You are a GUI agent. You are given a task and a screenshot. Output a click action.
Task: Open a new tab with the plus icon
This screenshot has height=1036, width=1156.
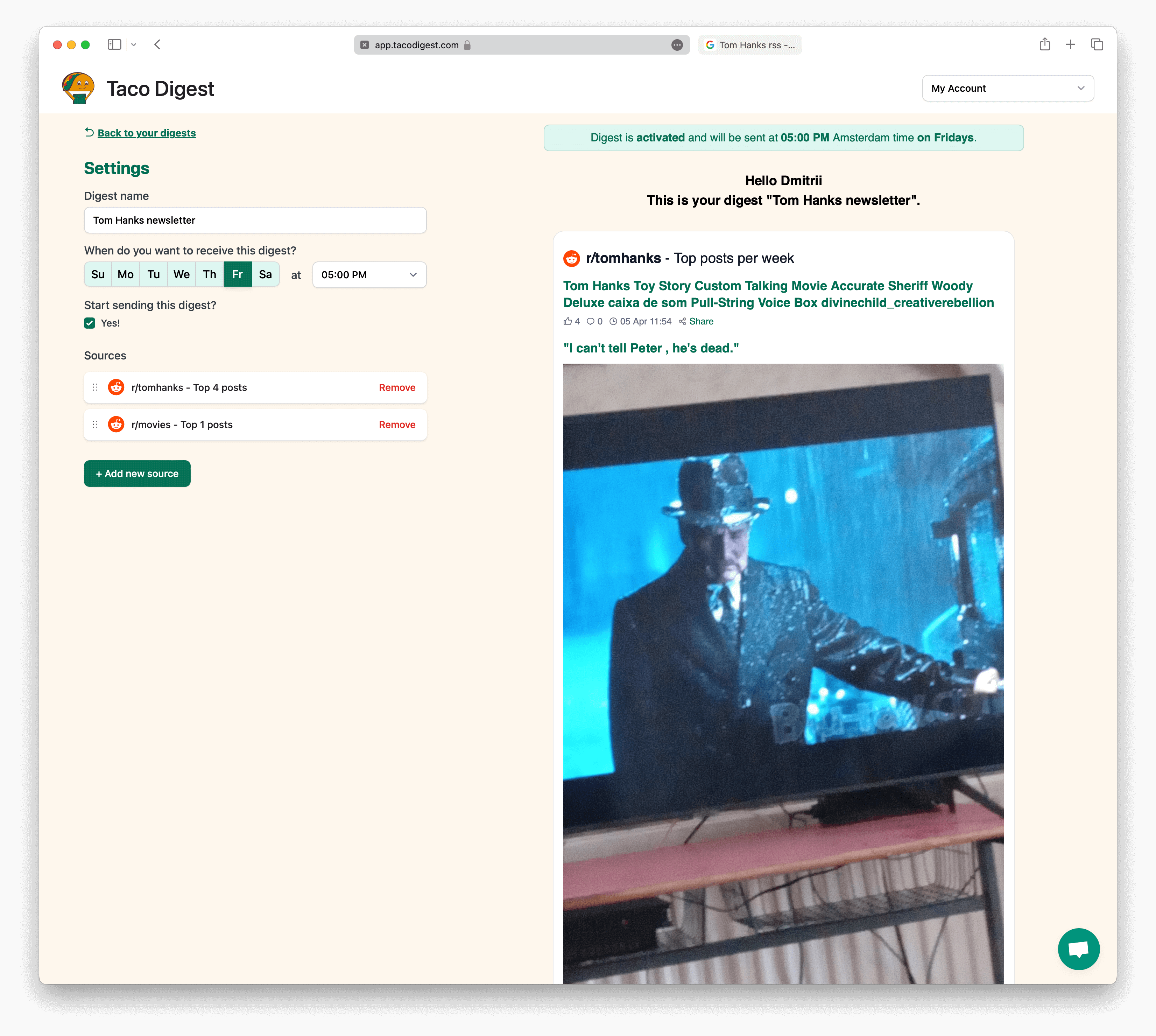click(1070, 44)
